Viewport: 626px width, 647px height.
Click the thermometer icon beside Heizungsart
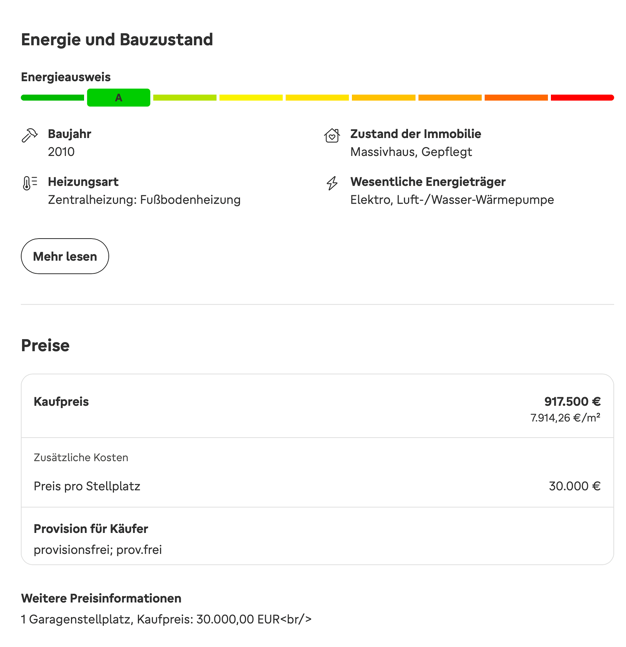29,183
